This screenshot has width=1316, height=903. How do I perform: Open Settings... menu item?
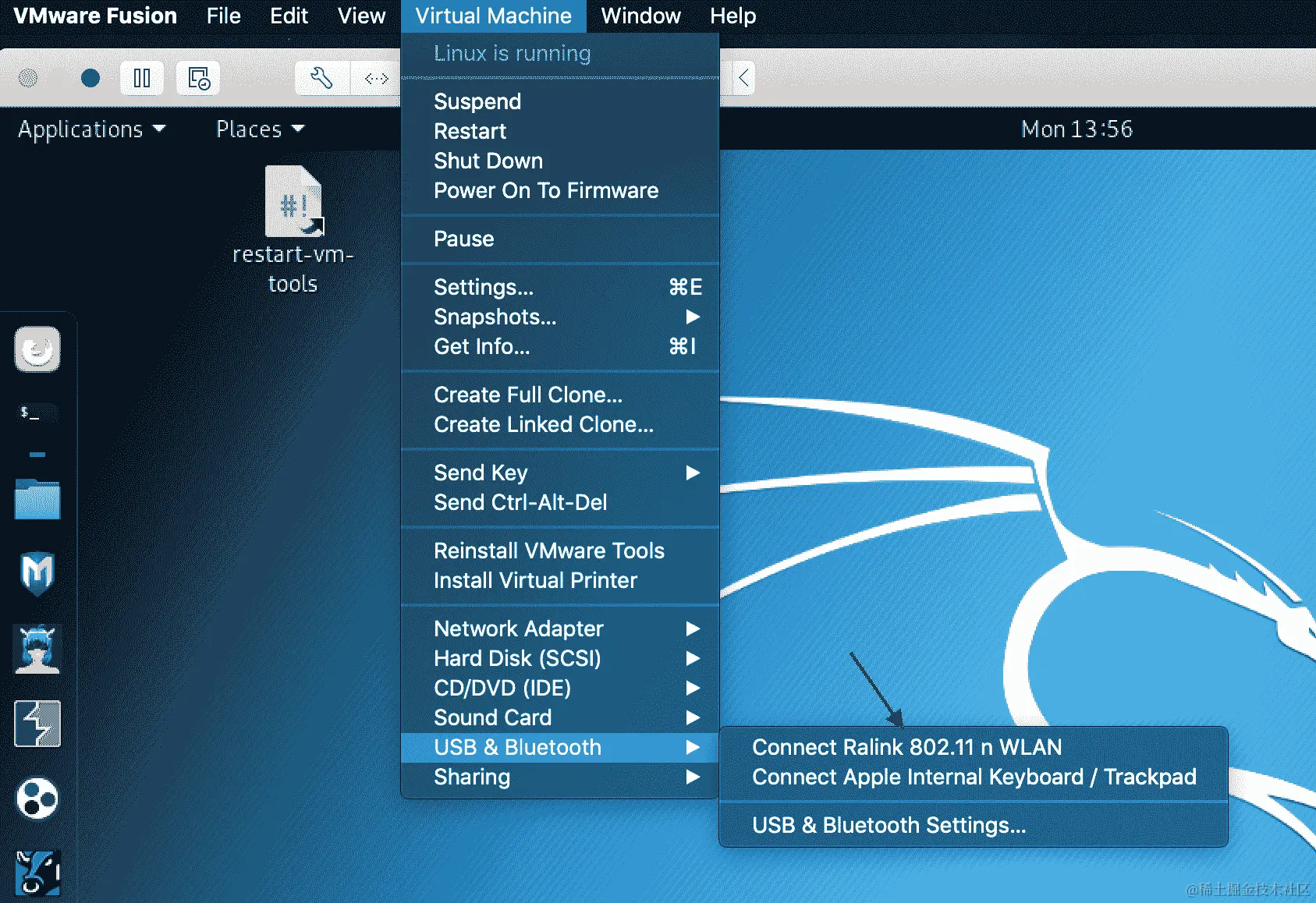[x=559, y=287]
